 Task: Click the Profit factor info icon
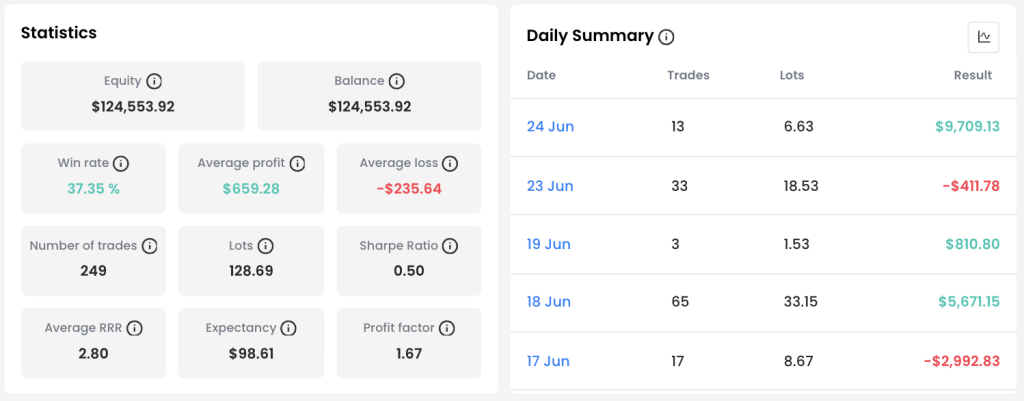tap(446, 329)
